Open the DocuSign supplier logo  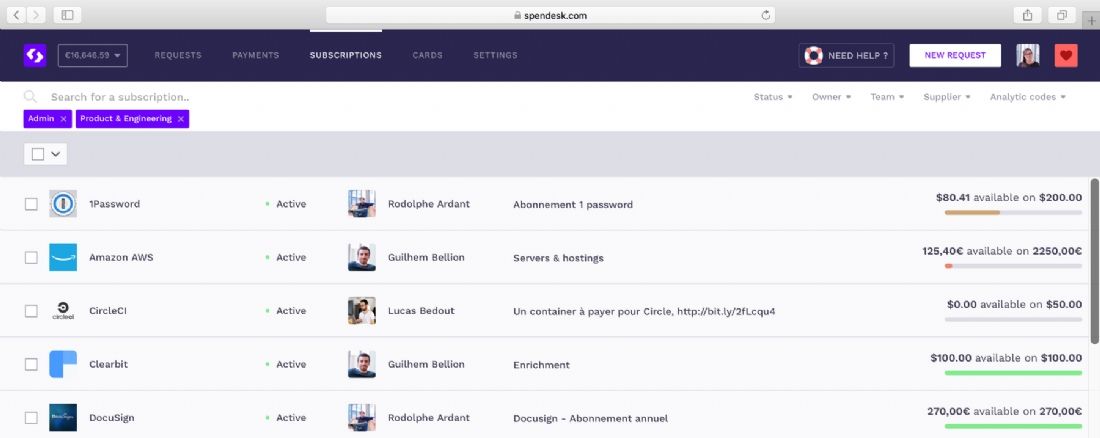coord(63,417)
